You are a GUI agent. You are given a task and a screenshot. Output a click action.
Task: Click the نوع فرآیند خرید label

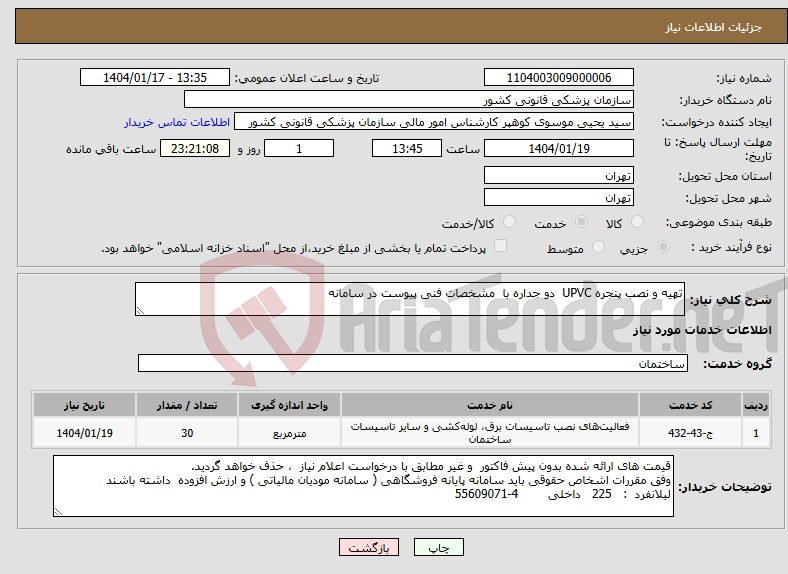731,247
